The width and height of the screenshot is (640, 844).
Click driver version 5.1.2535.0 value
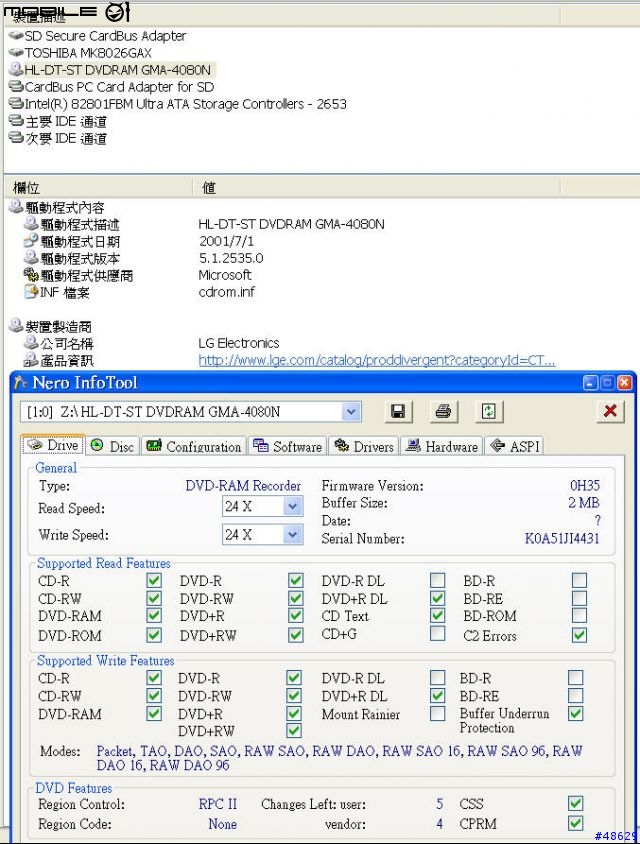tap(231, 258)
